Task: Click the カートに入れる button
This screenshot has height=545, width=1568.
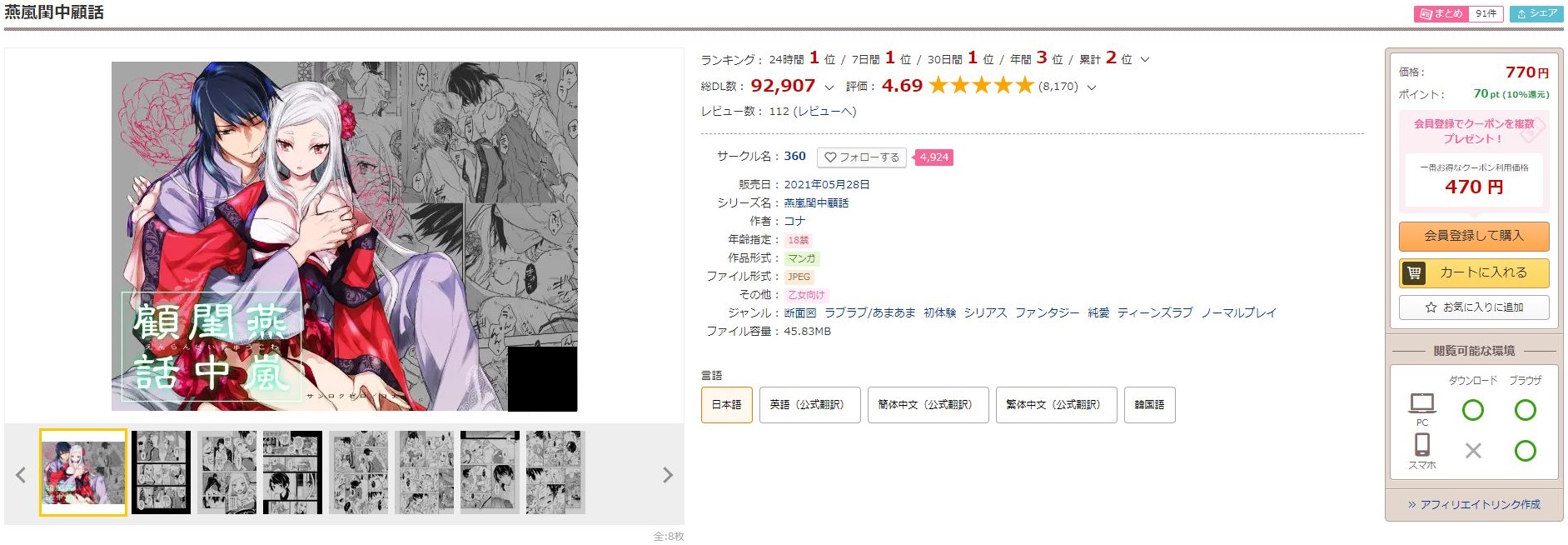Action: click(1474, 272)
